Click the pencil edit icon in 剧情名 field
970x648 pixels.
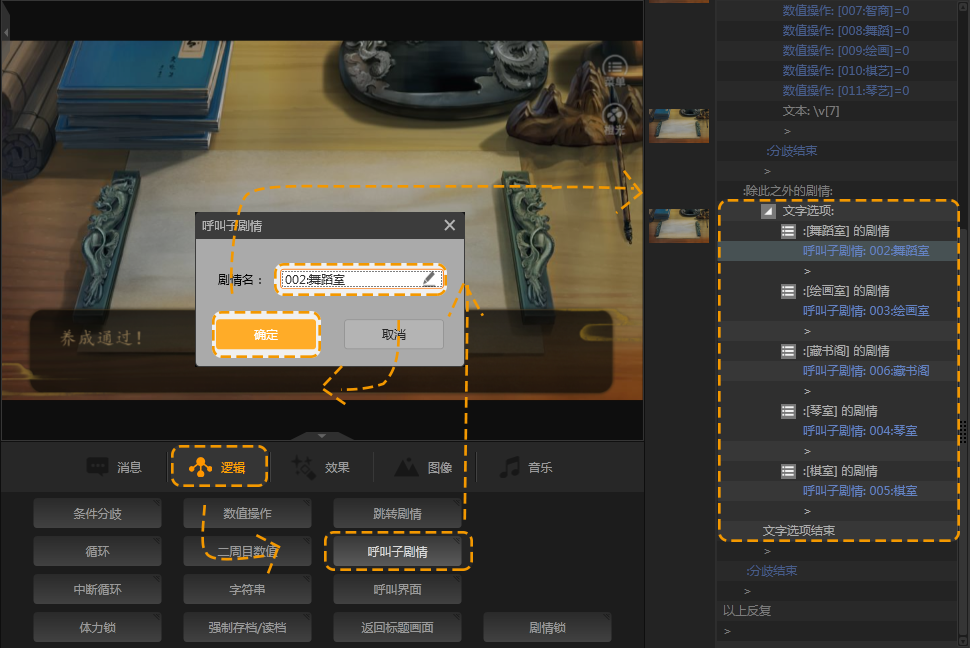(x=429, y=279)
